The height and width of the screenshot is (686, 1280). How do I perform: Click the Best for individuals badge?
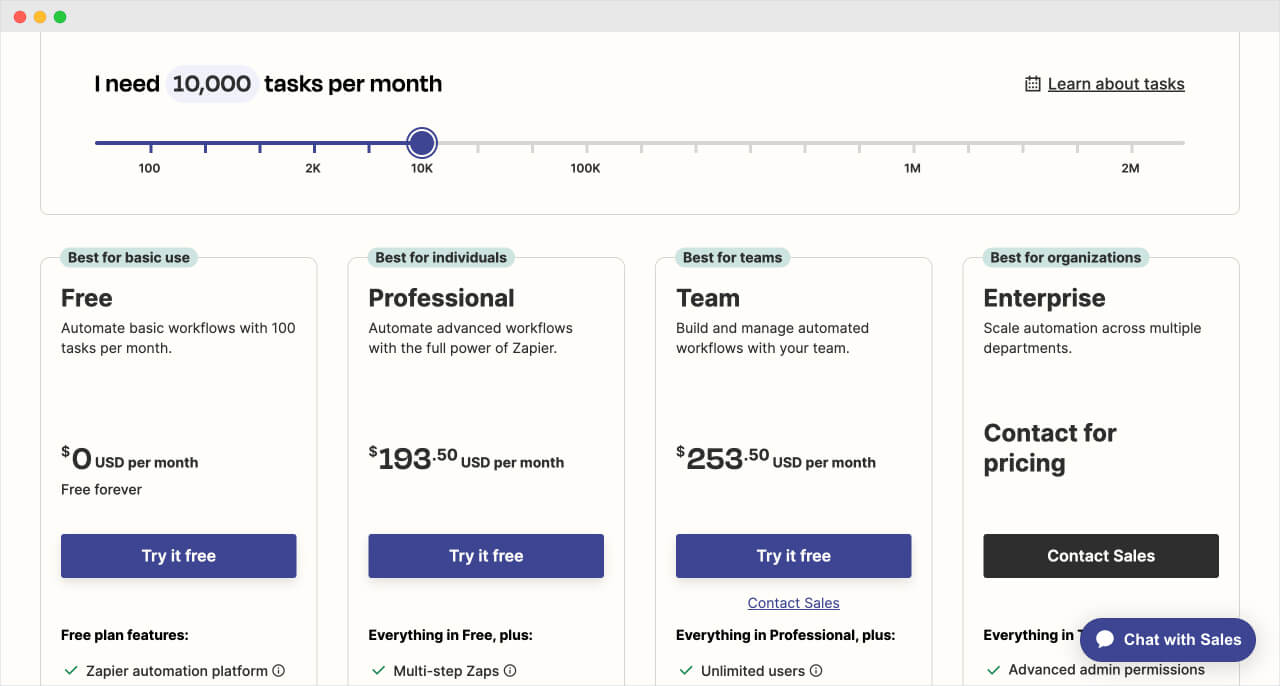[441, 257]
